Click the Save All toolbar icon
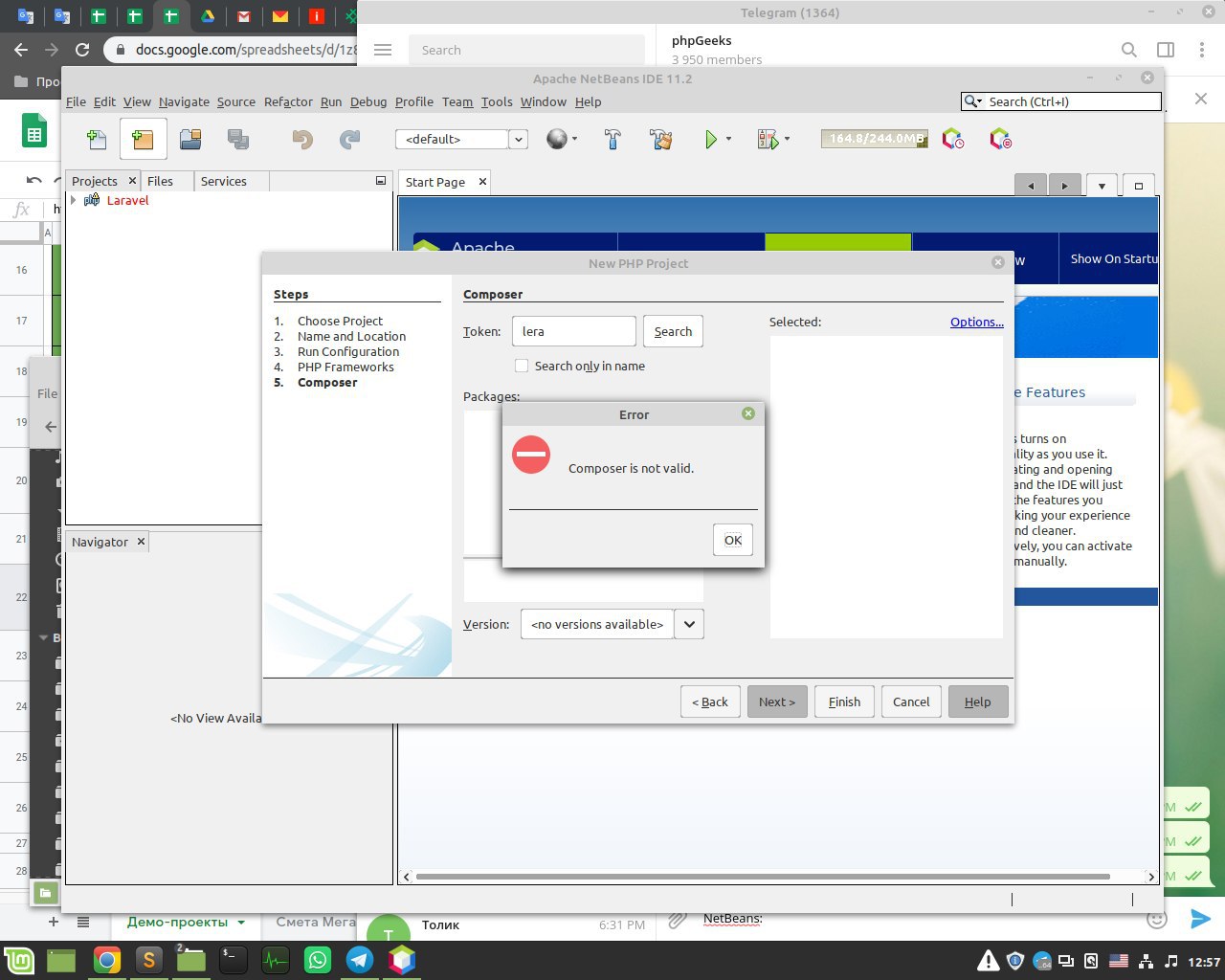This screenshot has width=1225, height=980. click(238, 140)
